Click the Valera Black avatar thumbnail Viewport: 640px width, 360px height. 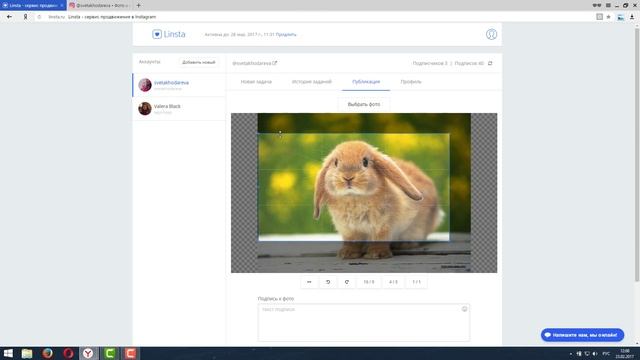(145, 109)
